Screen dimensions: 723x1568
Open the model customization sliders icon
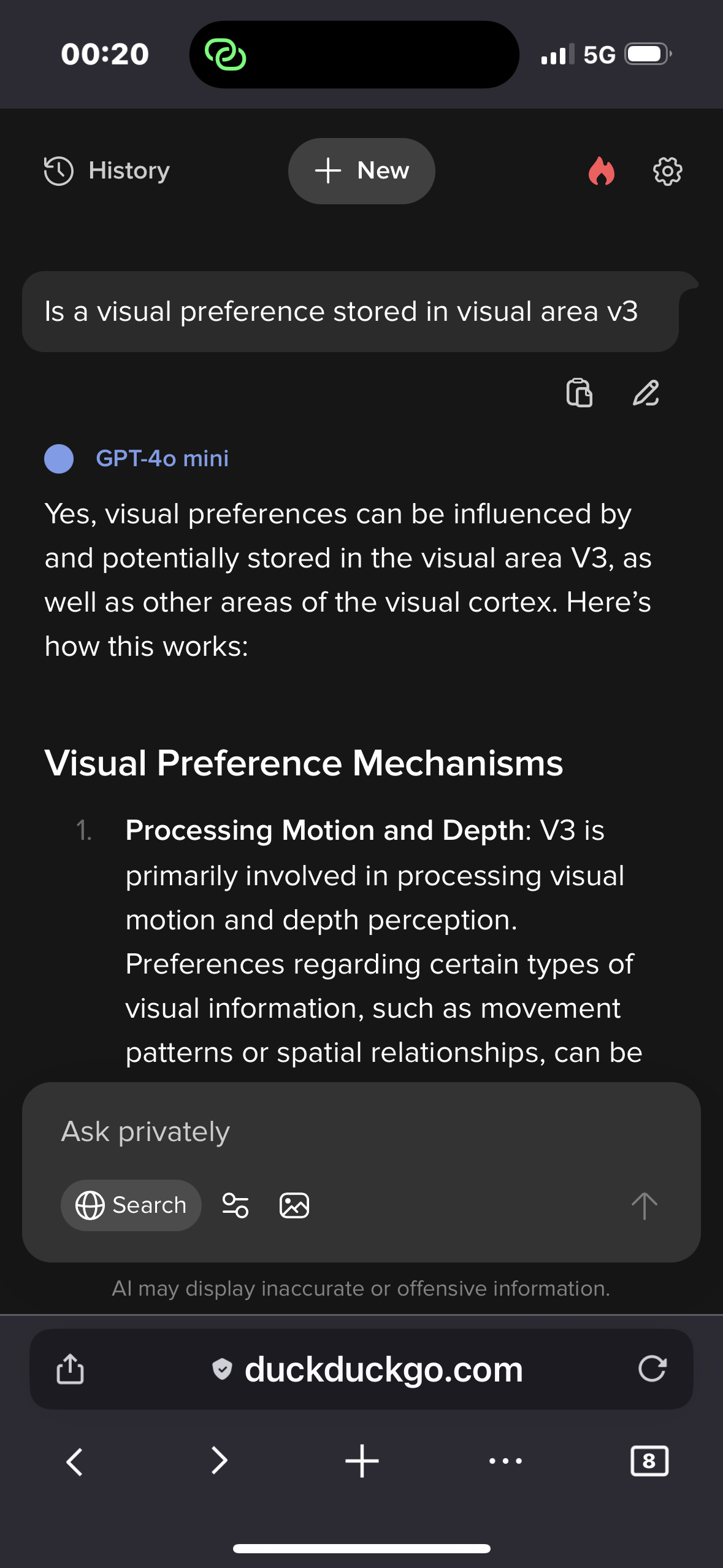coord(235,1205)
